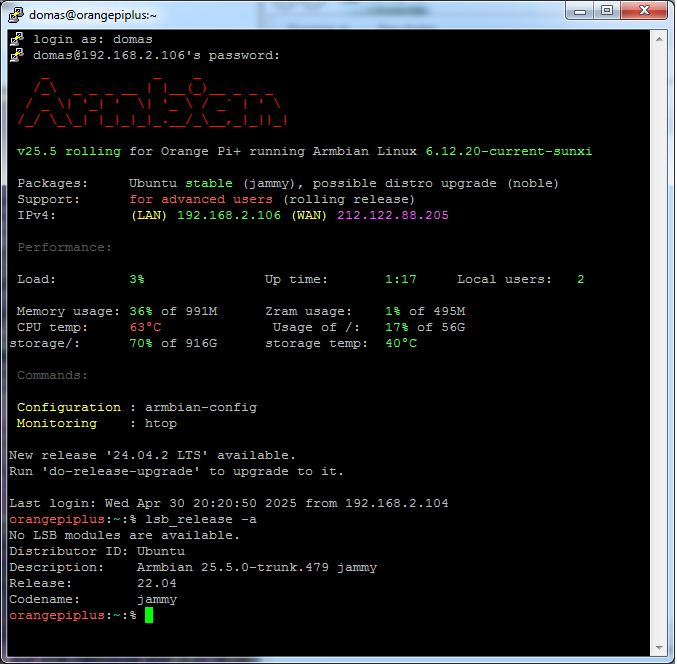The height and width of the screenshot is (664, 677).
Task: Click the PuTTY icon in the title bar
Action: point(16,14)
